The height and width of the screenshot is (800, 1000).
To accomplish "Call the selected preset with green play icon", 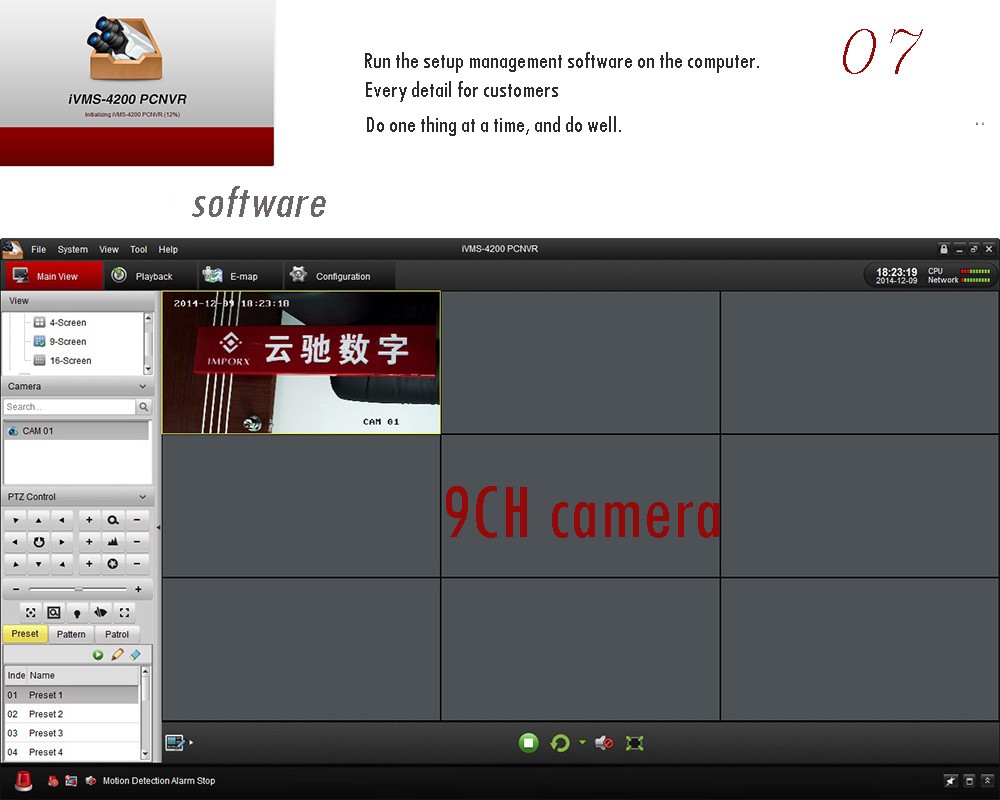I will [98, 655].
